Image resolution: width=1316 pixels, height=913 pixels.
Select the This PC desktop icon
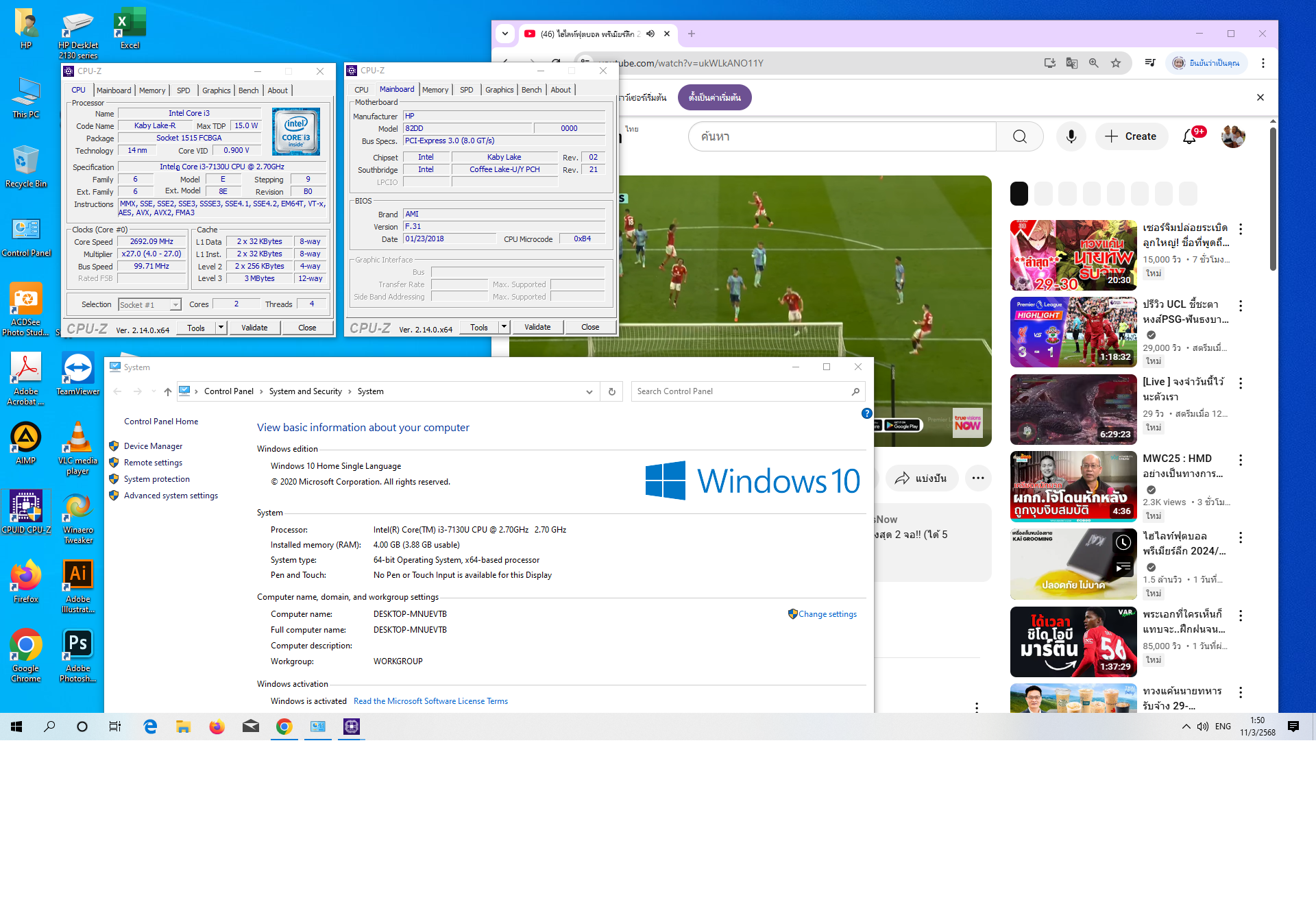click(26, 97)
